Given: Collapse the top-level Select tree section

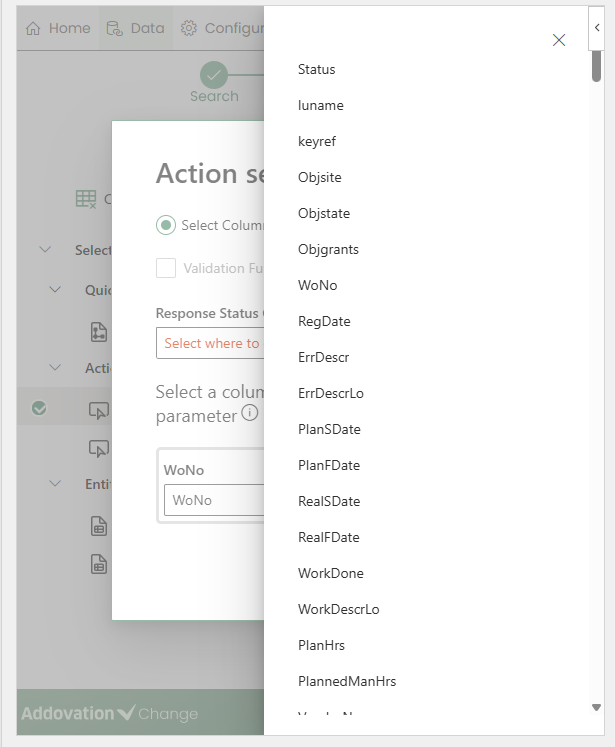Looking at the screenshot, I should (x=45, y=250).
